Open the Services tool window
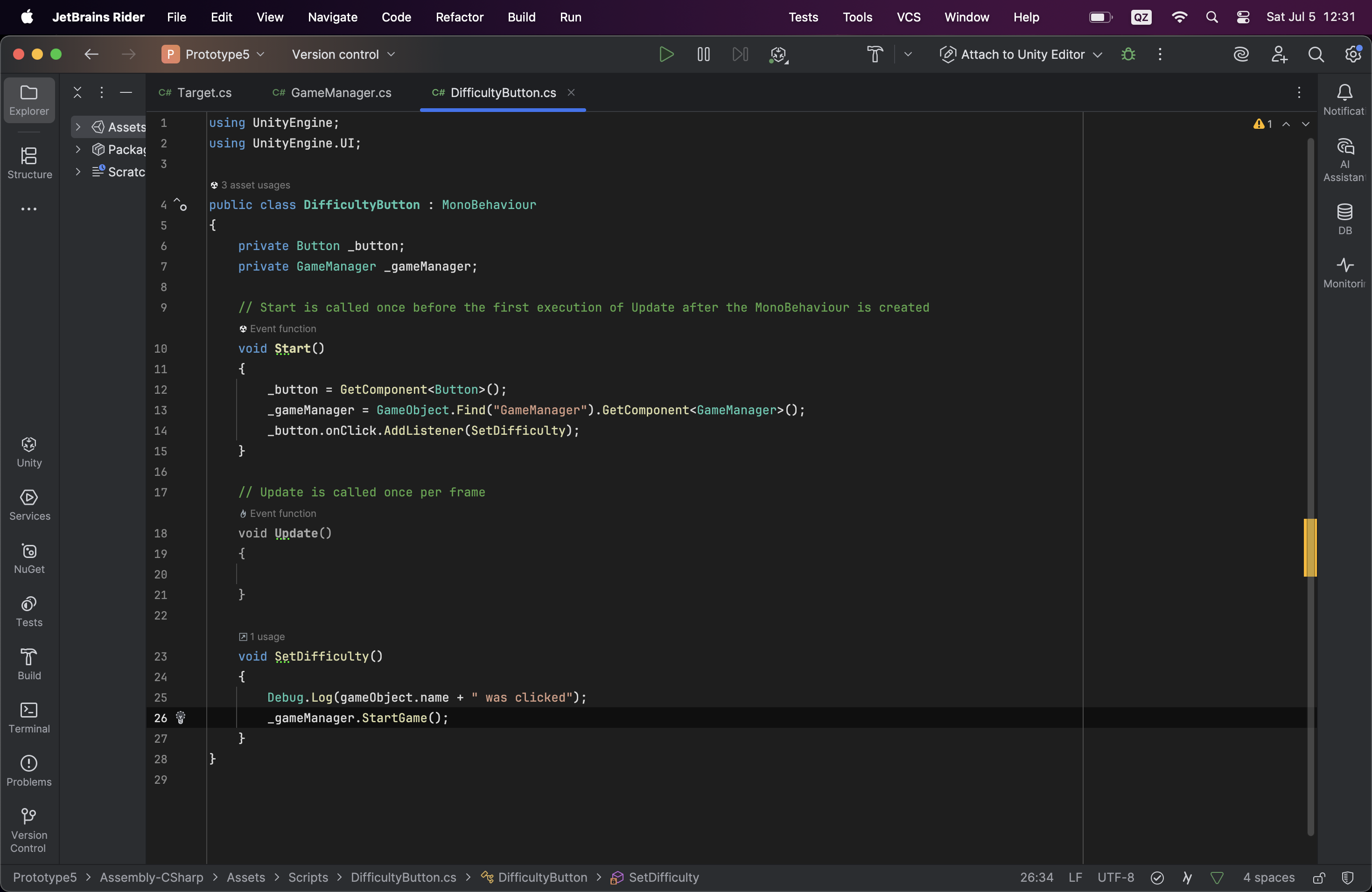Viewport: 1372px width, 892px height. coord(29,505)
